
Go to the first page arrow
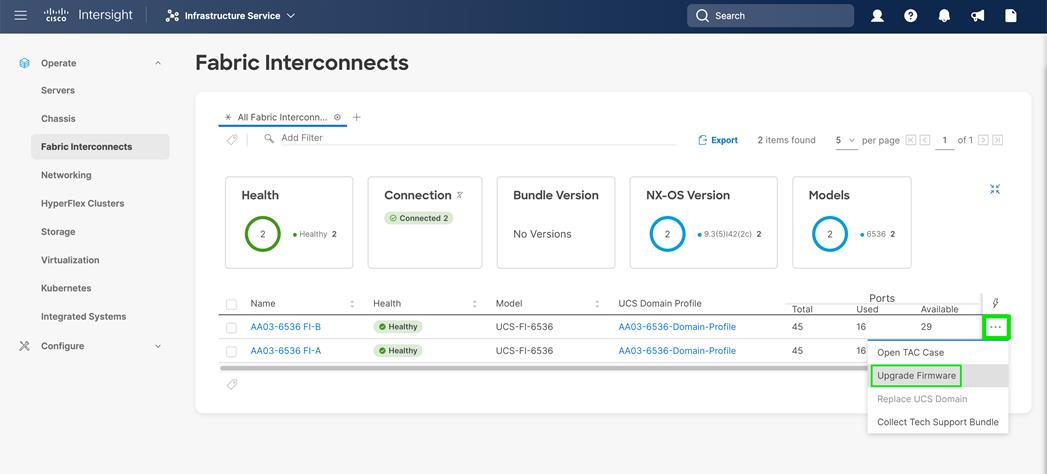[x=911, y=140]
